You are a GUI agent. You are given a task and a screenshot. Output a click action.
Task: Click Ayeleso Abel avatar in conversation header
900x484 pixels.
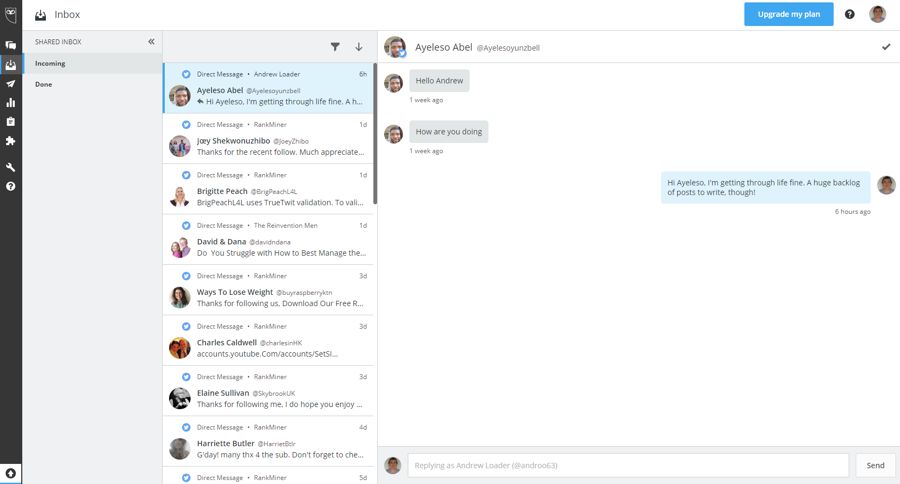click(x=395, y=47)
